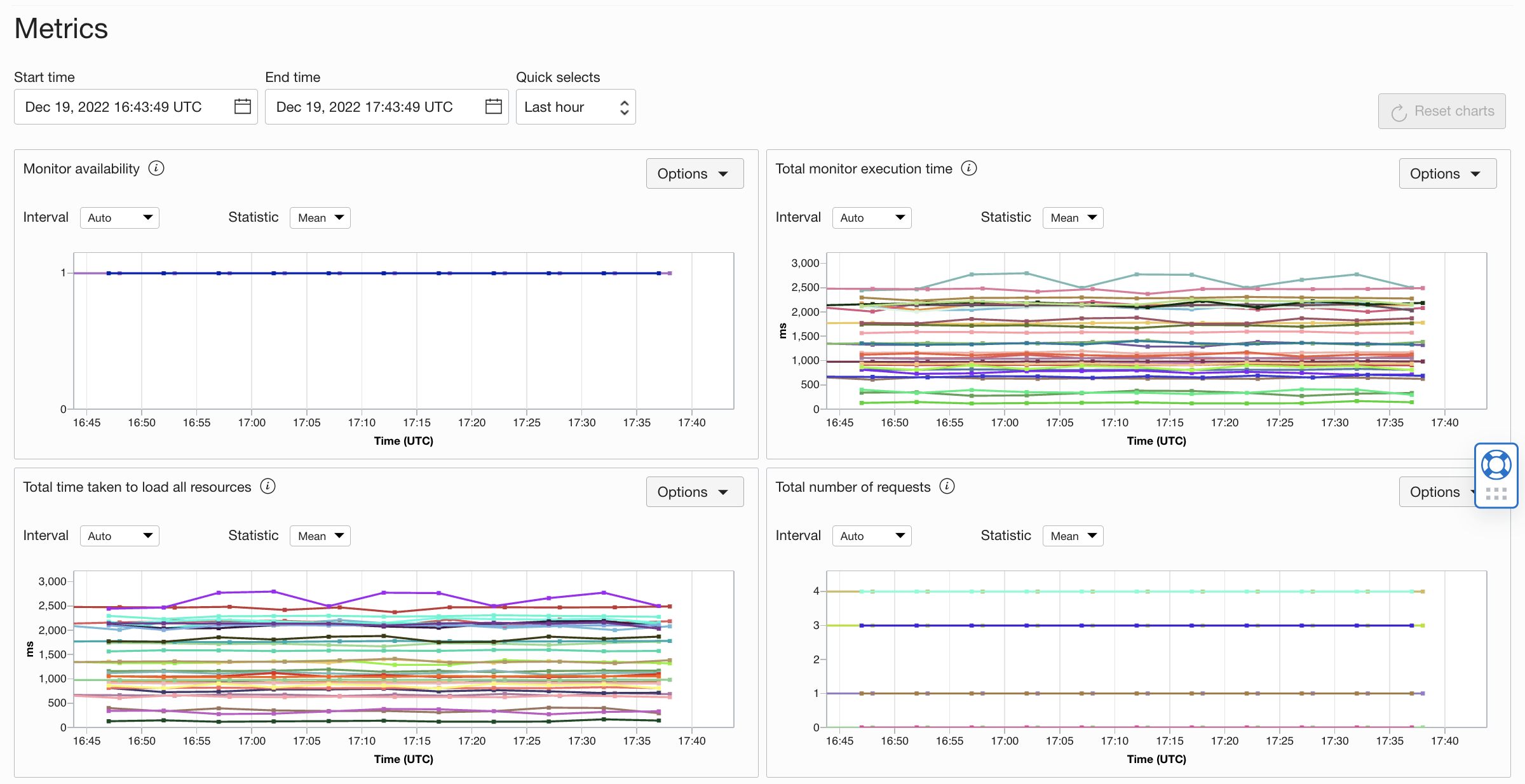1525x784 pixels.
Task: Click the grid dots below help widget
Action: [1496, 494]
